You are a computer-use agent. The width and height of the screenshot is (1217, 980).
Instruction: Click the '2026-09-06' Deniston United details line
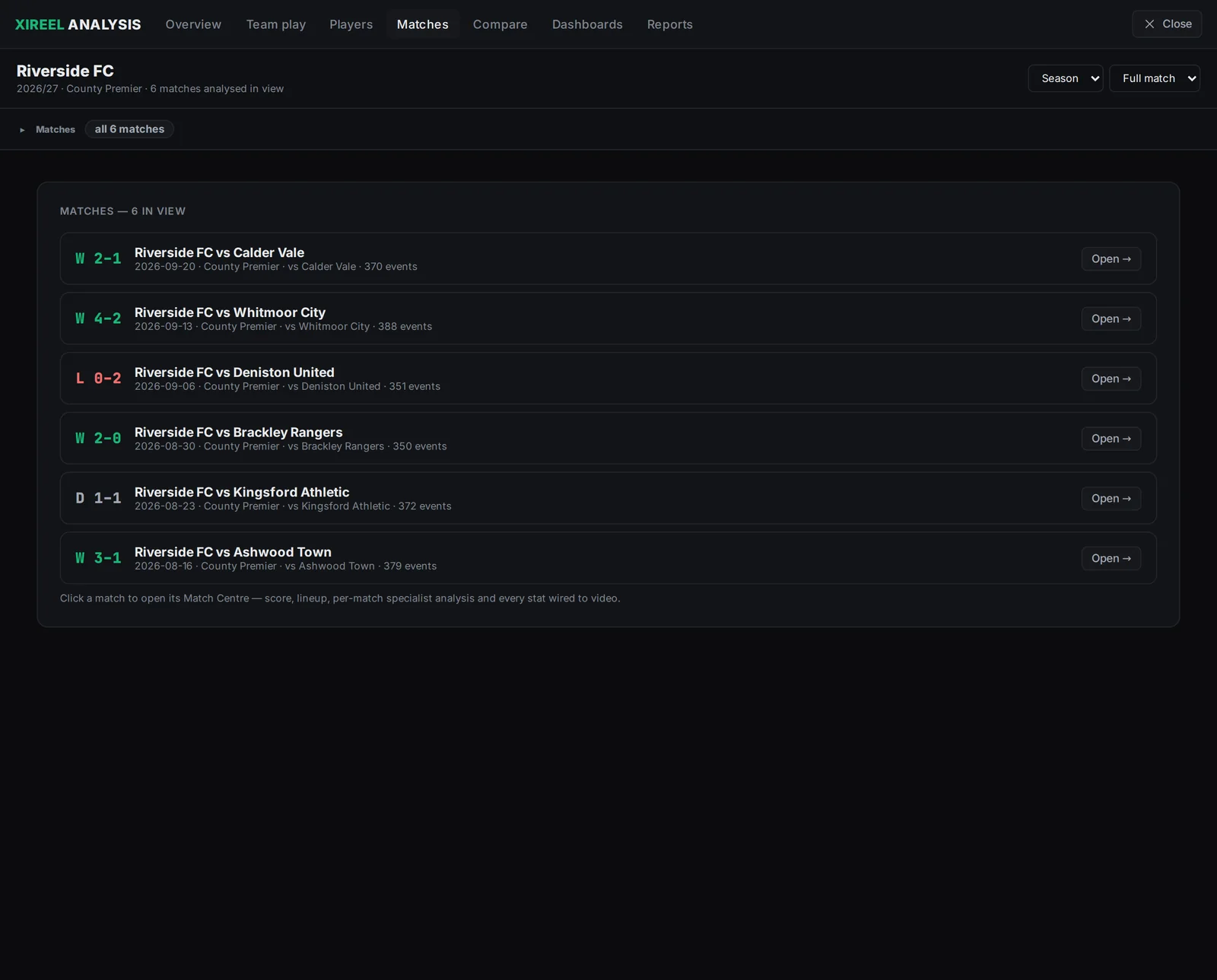288,386
